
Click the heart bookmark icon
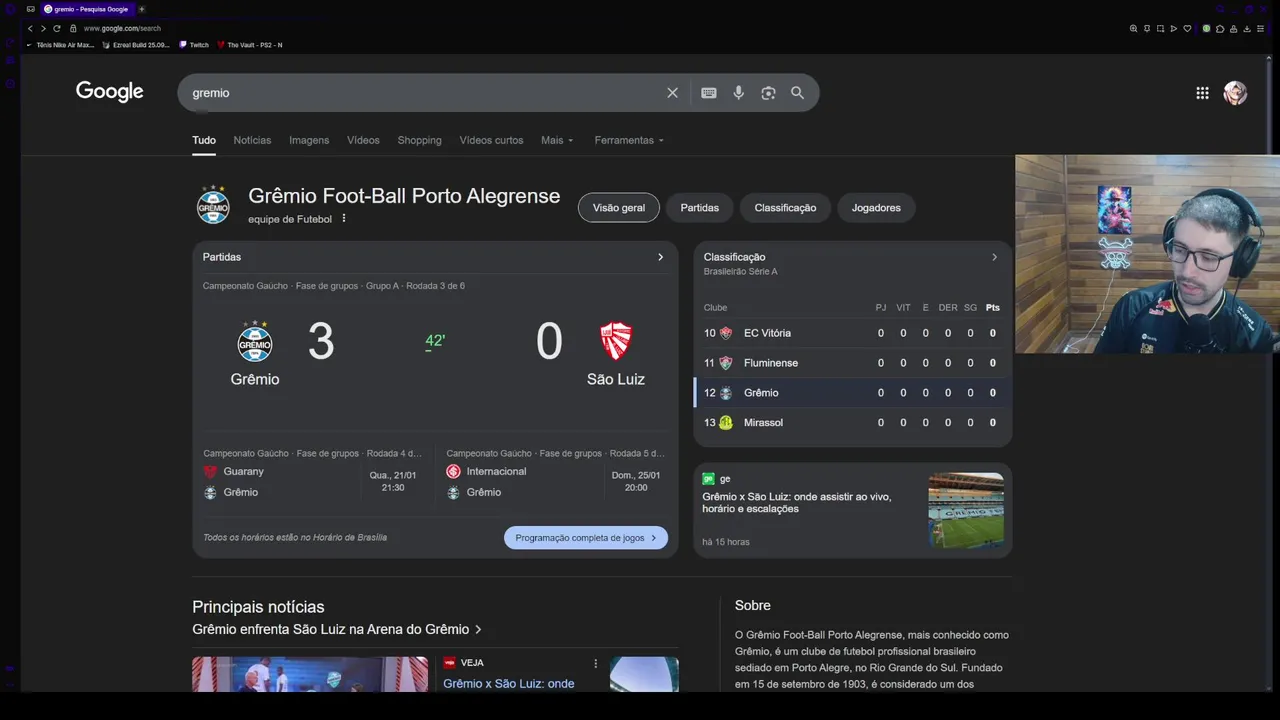pyautogui.click(x=1187, y=29)
